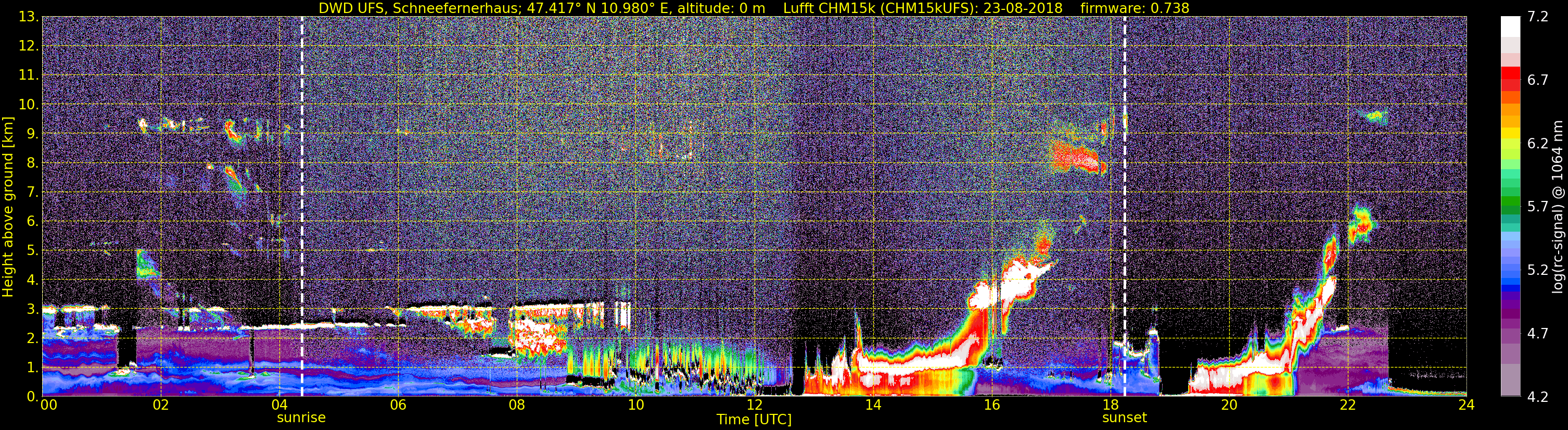The height and width of the screenshot is (430, 1568).
Task: Click the 'firmware: 0.738' title text
Action: coord(1134,8)
